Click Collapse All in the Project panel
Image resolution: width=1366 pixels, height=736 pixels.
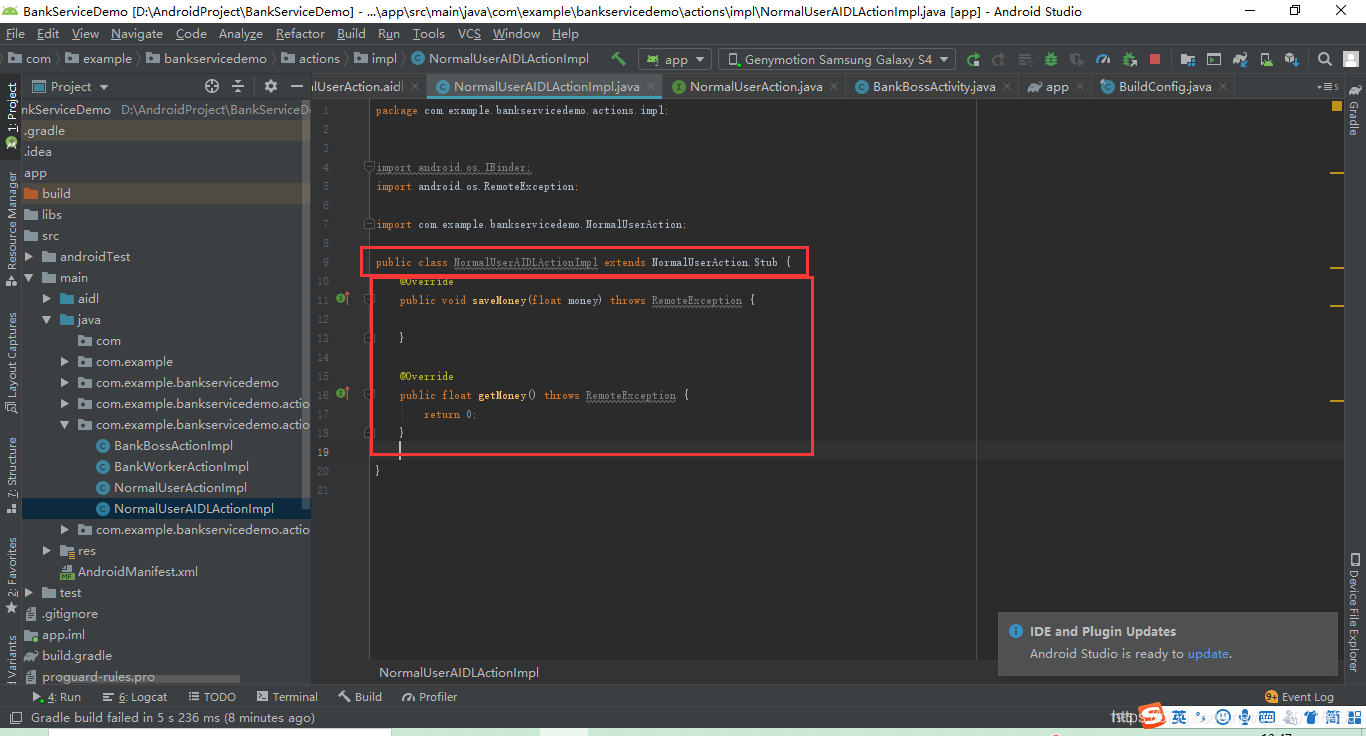pyautogui.click(x=238, y=87)
